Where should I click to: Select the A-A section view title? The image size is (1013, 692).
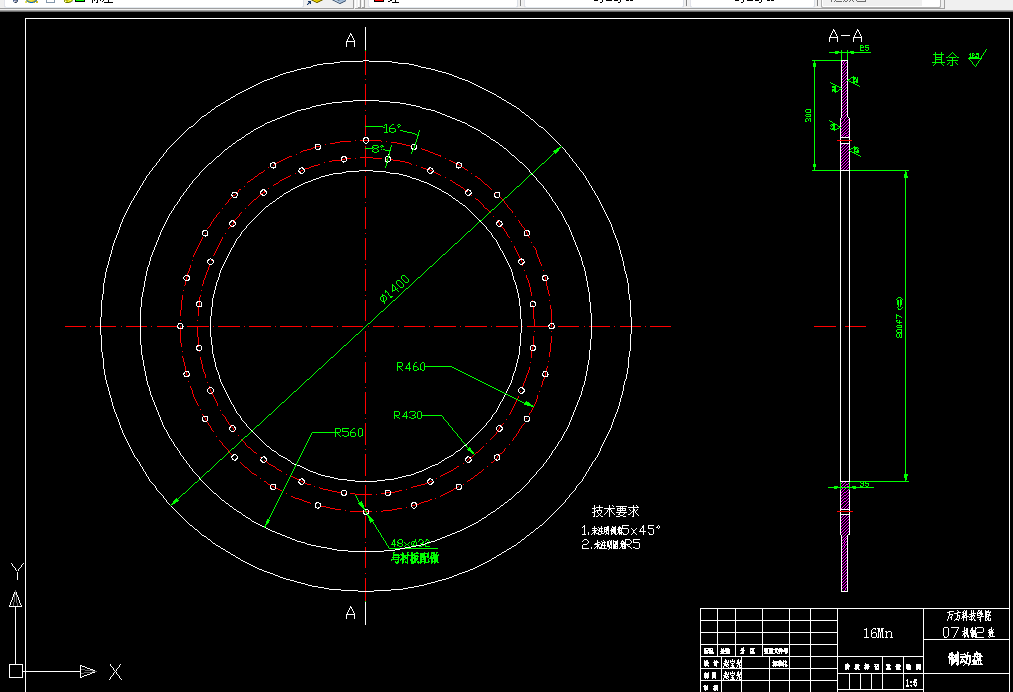tap(845, 36)
